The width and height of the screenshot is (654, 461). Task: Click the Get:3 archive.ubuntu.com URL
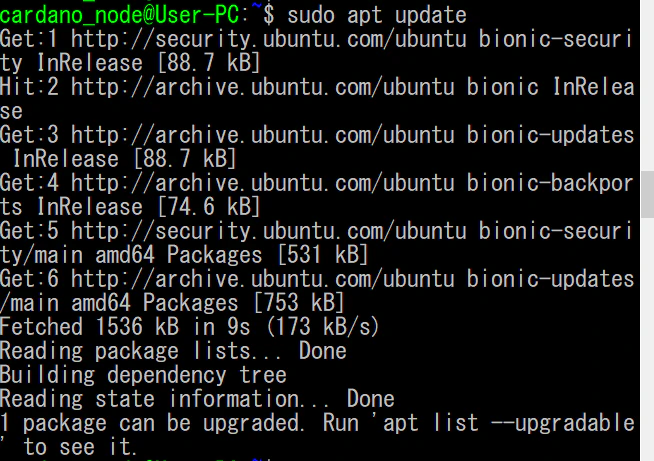coord(263,135)
